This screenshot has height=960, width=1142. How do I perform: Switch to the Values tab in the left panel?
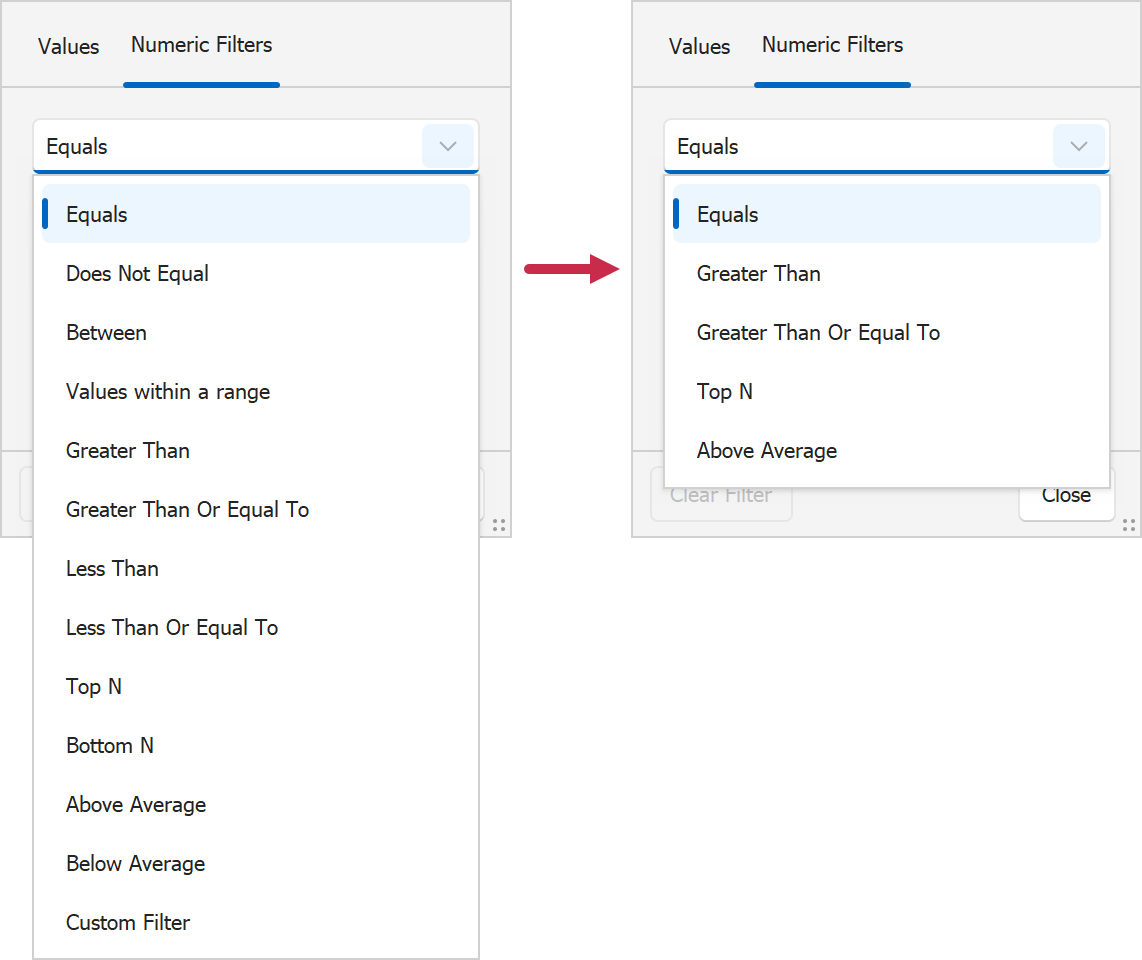[x=69, y=46]
